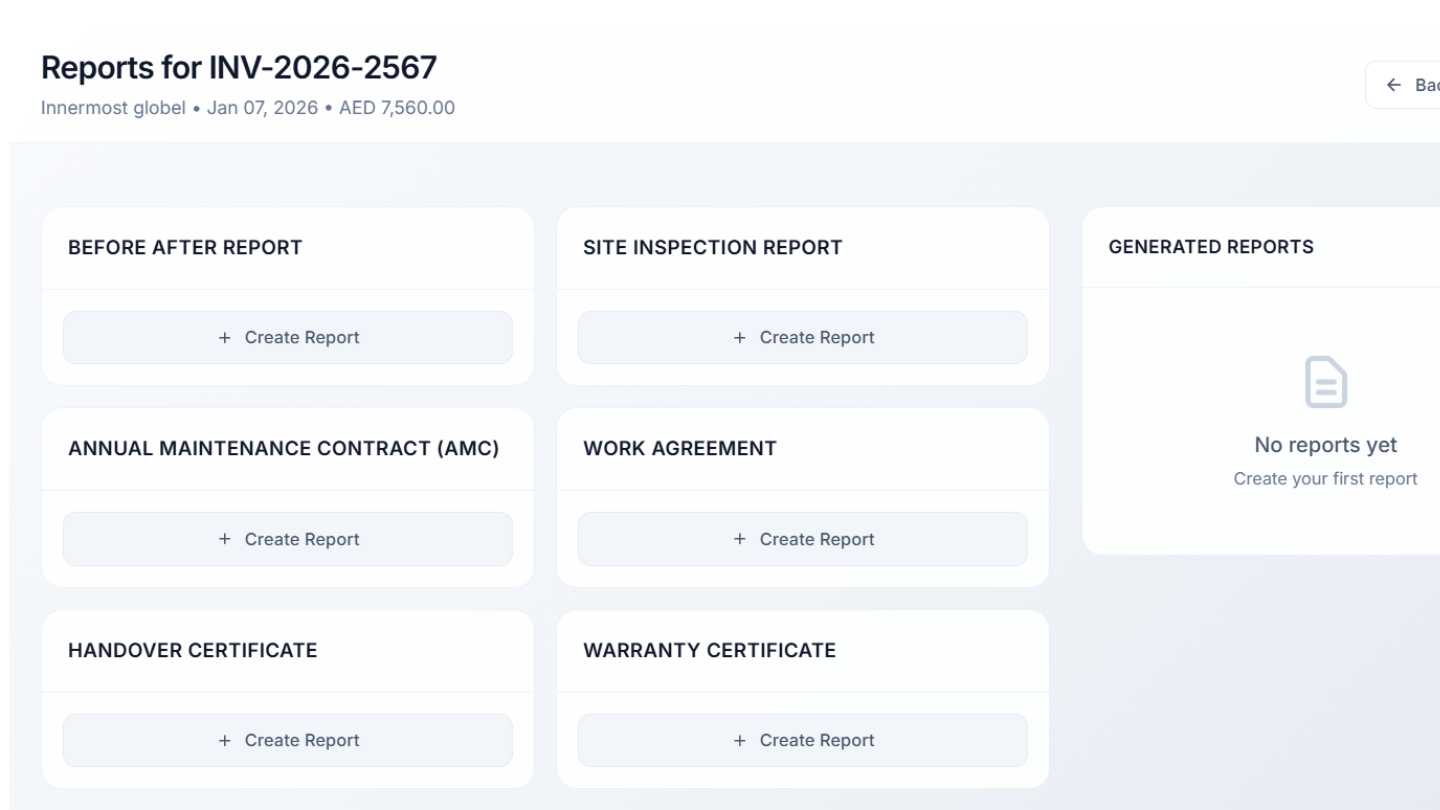This screenshot has width=1440, height=810.
Task: Select the Site Inspection Report heading
Action: (712, 248)
